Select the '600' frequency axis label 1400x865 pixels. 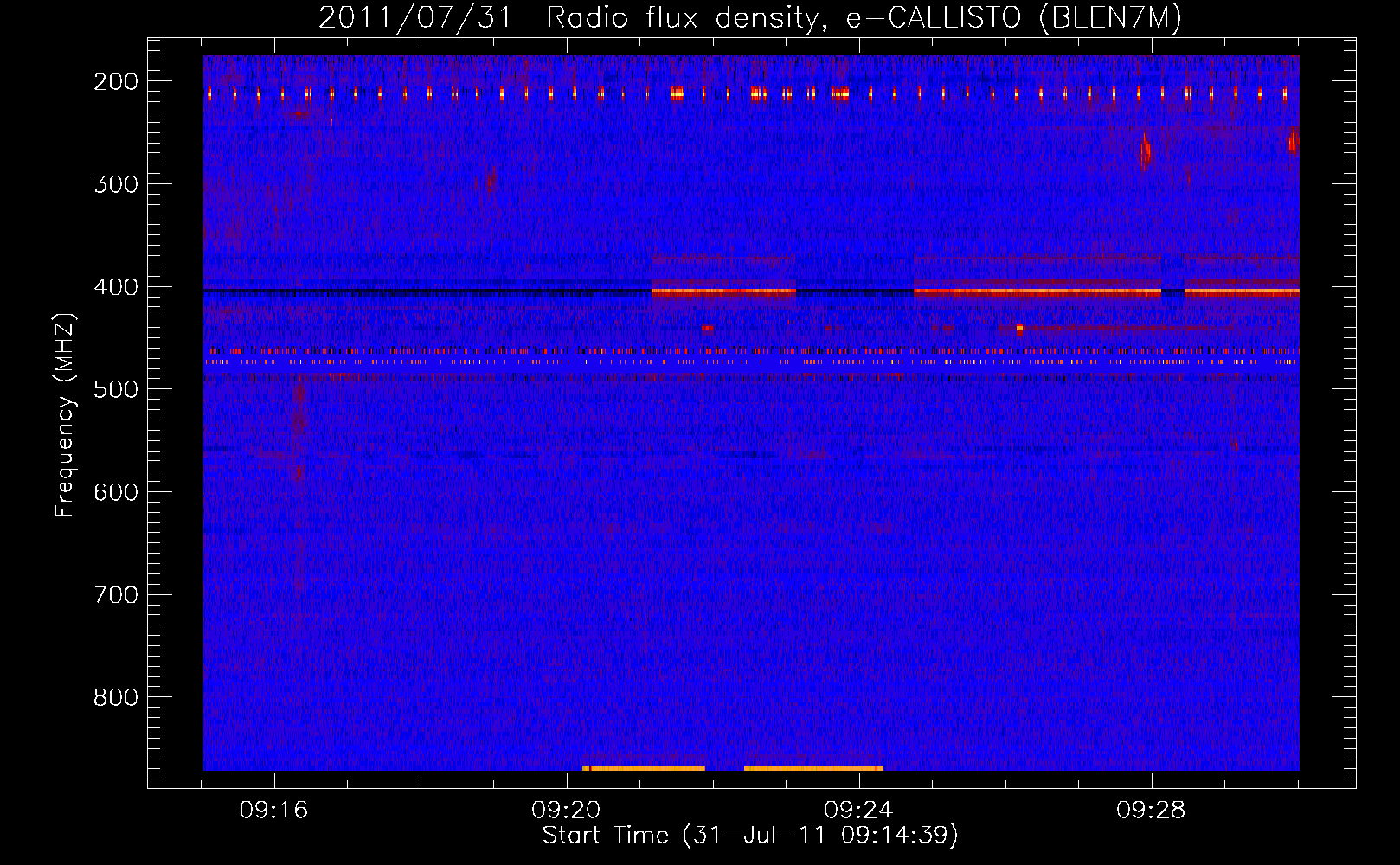coord(116,492)
